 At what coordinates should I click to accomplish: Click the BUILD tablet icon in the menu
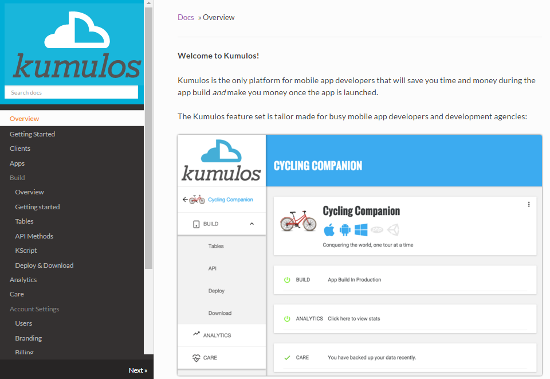pos(196,224)
